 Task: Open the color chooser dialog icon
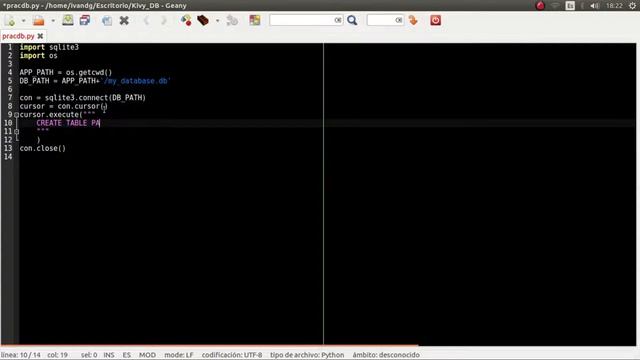coord(255,20)
